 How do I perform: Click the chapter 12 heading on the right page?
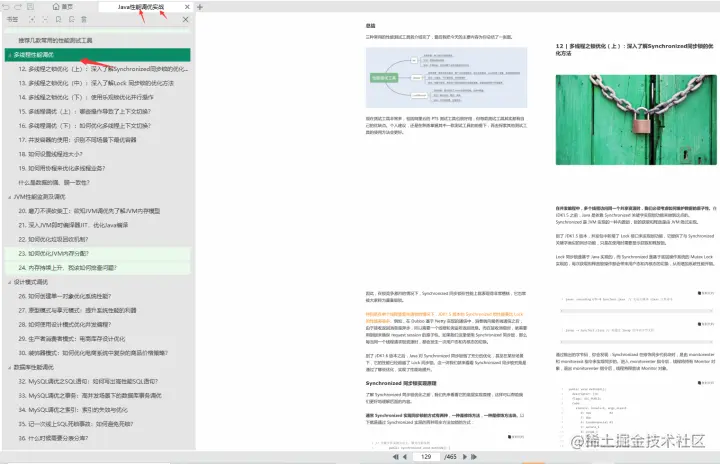coord(635,50)
